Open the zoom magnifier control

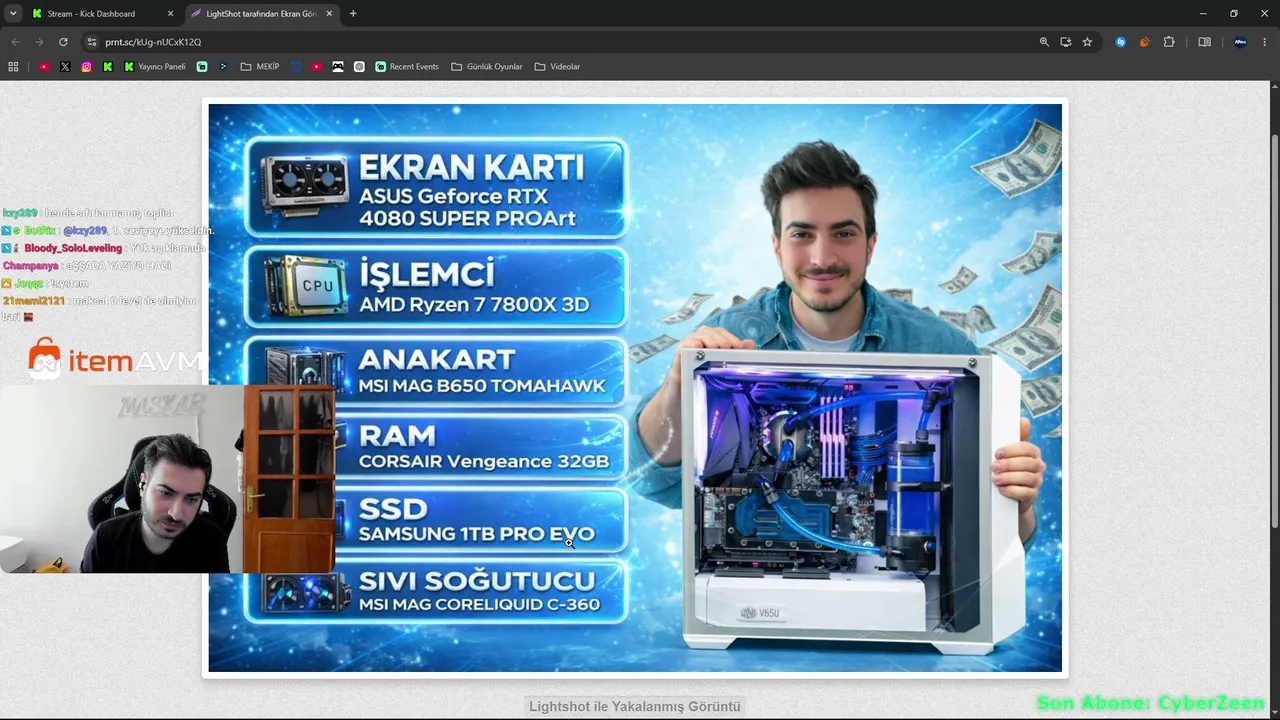(1044, 42)
